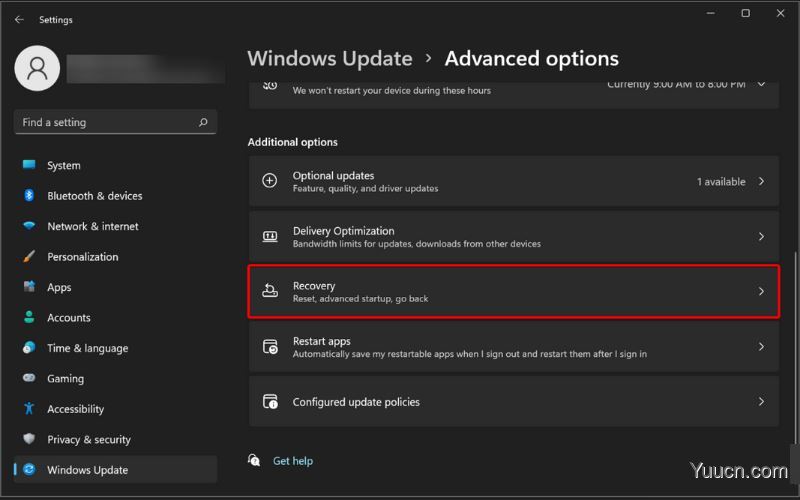Open Restart apps via its chevron

(761, 346)
